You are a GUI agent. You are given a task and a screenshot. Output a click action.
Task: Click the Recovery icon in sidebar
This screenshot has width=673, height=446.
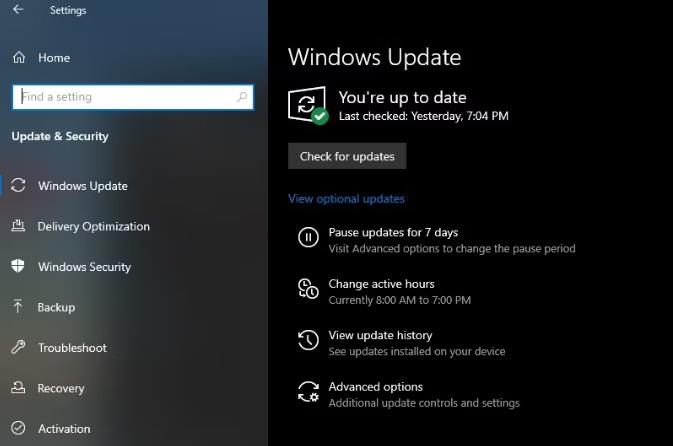[18, 387]
